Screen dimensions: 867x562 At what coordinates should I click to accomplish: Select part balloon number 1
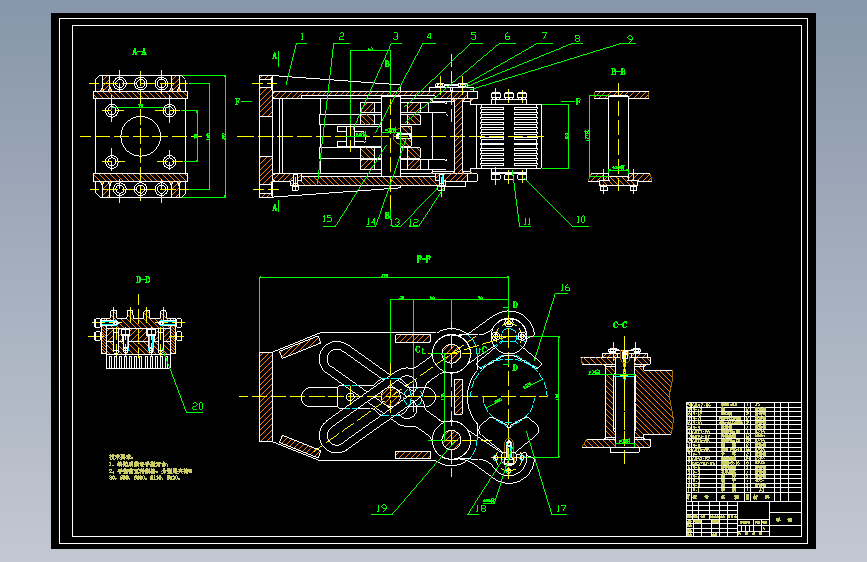tap(302, 37)
